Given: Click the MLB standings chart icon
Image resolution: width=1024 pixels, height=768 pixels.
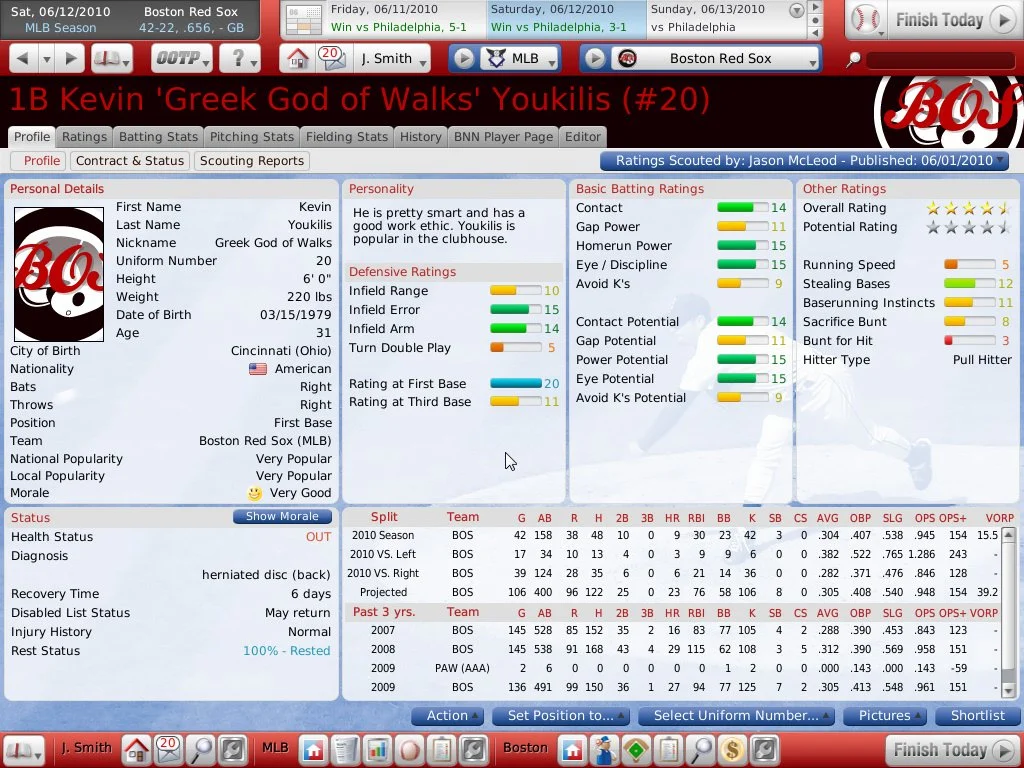Looking at the screenshot, I should [x=377, y=749].
